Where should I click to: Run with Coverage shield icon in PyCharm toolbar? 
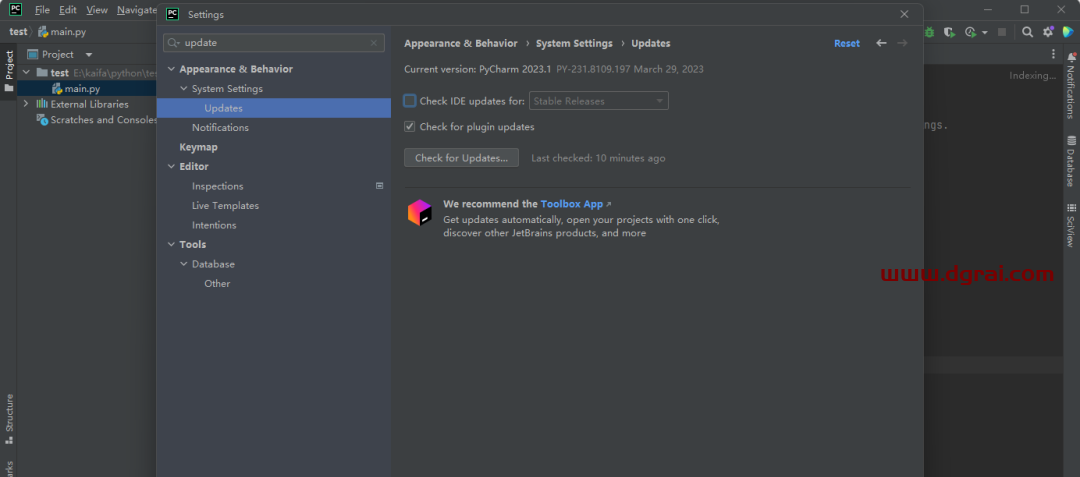tap(949, 32)
